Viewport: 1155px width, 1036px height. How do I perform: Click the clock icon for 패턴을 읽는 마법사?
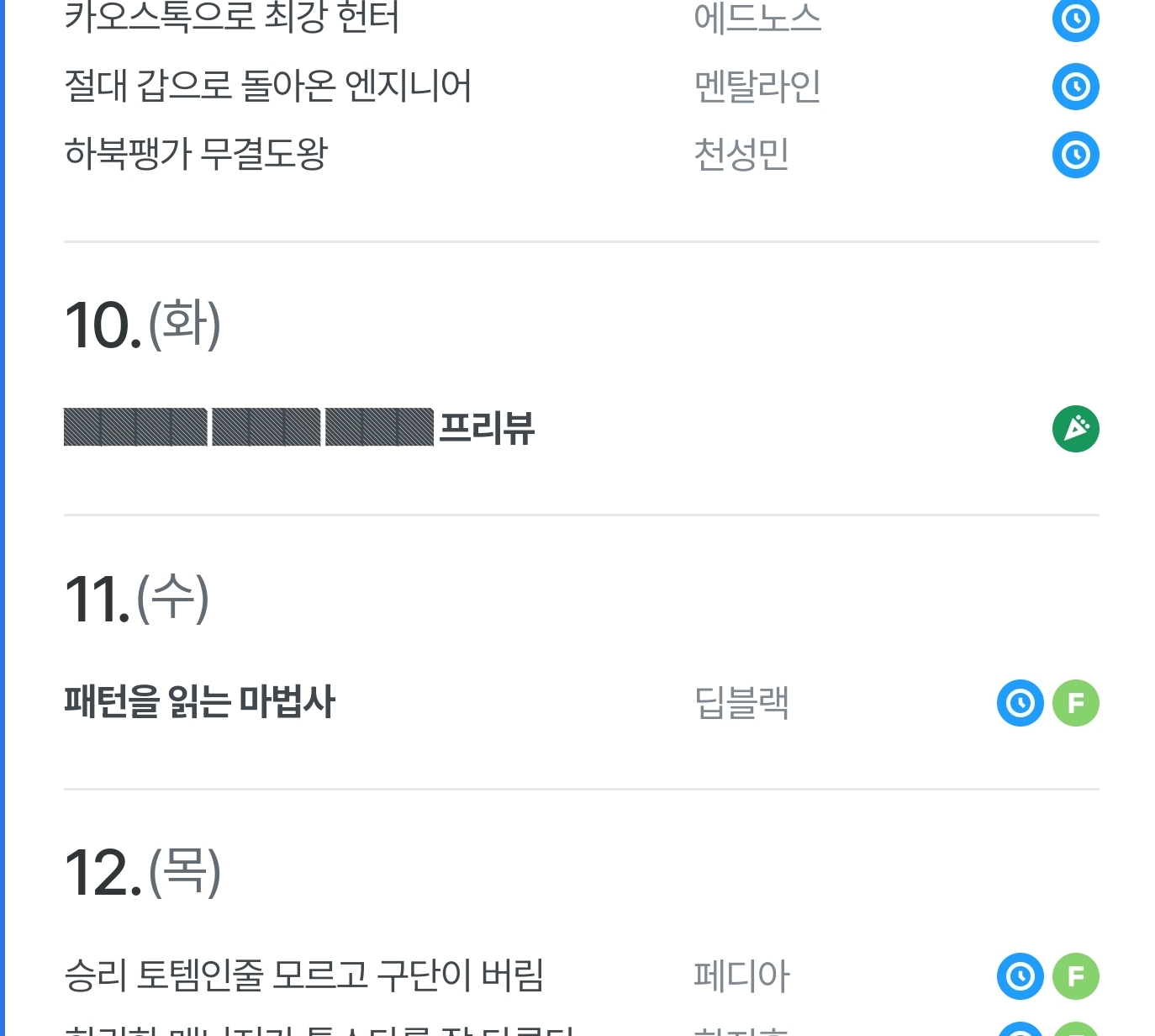[1020, 703]
